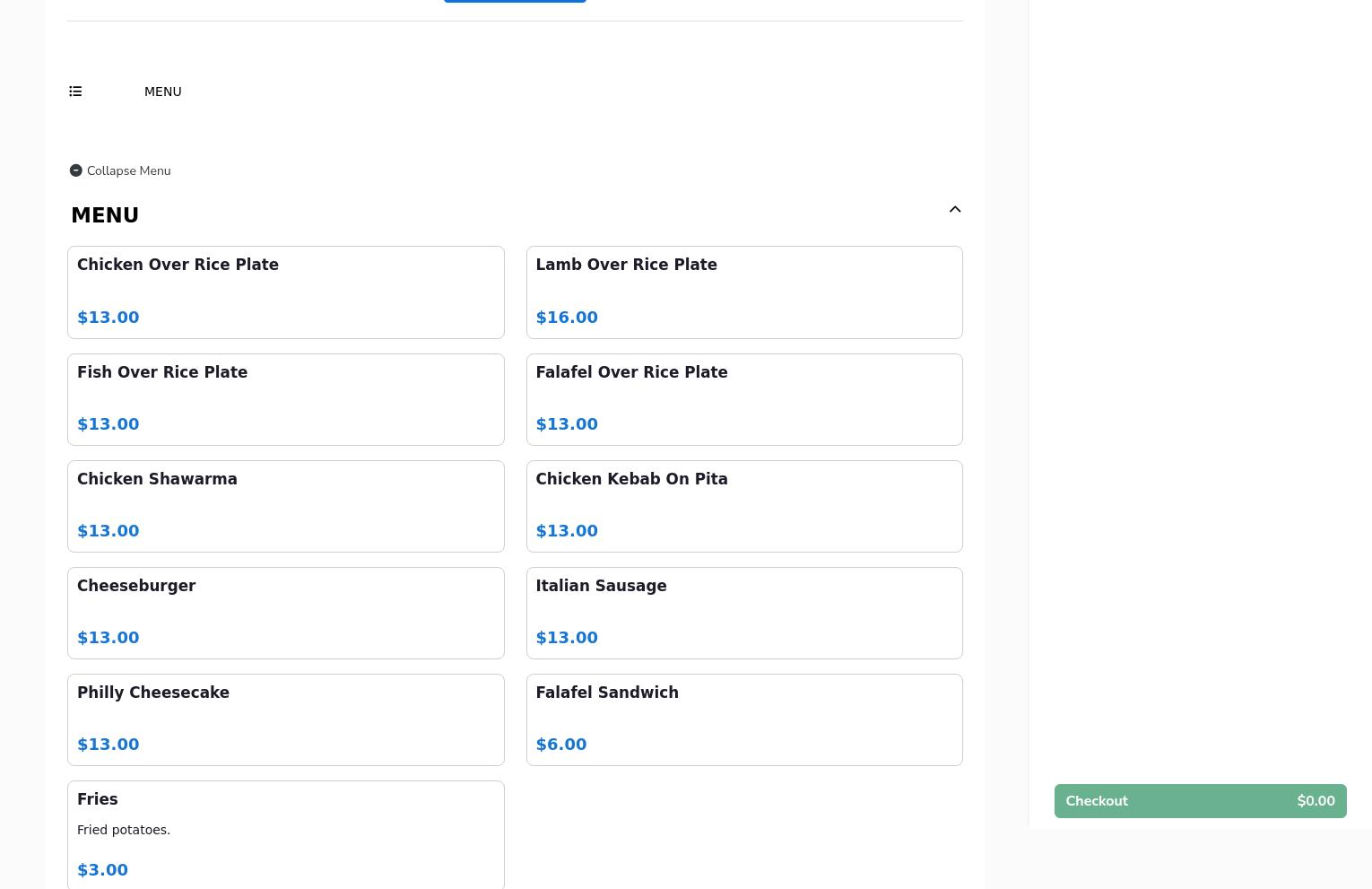This screenshot has width=1372, height=889.
Task: Collapse the MENU section using chevron arrow
Action: [x=954, y=210]
